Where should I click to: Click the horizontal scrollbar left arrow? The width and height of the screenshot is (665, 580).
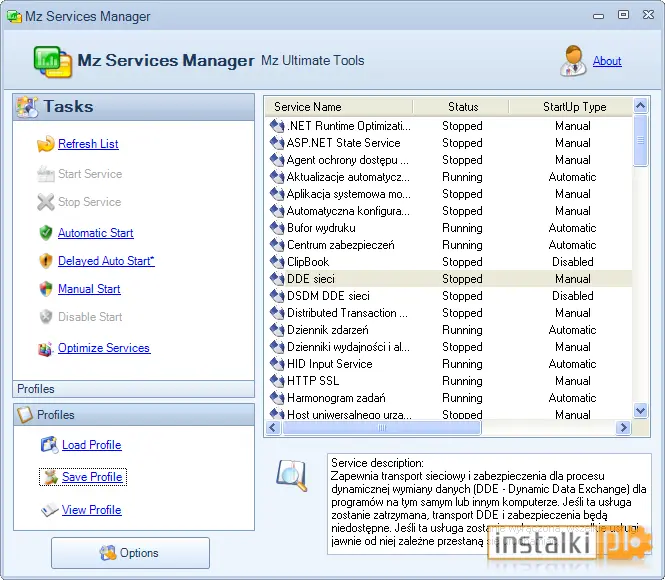point(273,427)
